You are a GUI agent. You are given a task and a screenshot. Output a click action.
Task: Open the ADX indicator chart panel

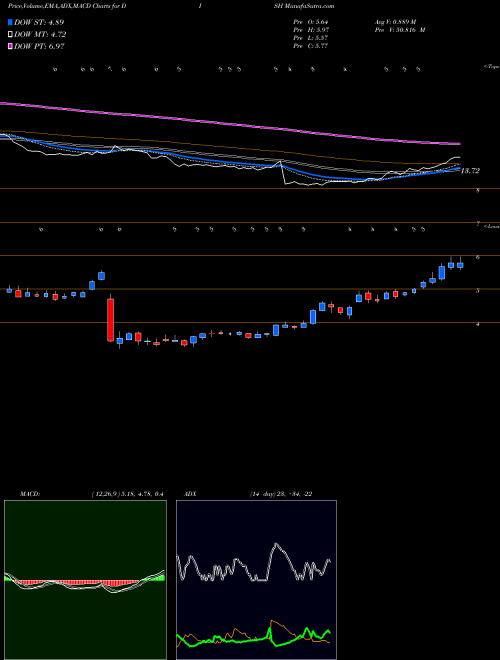(x=256, y=580)
